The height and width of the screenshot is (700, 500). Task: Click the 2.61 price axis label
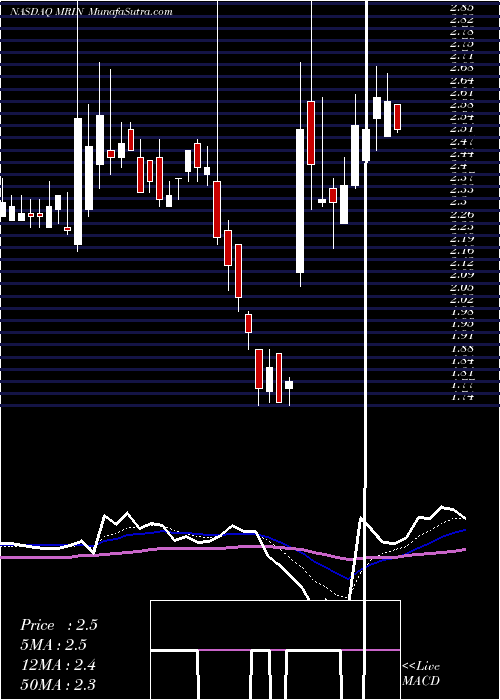point(462,93)
